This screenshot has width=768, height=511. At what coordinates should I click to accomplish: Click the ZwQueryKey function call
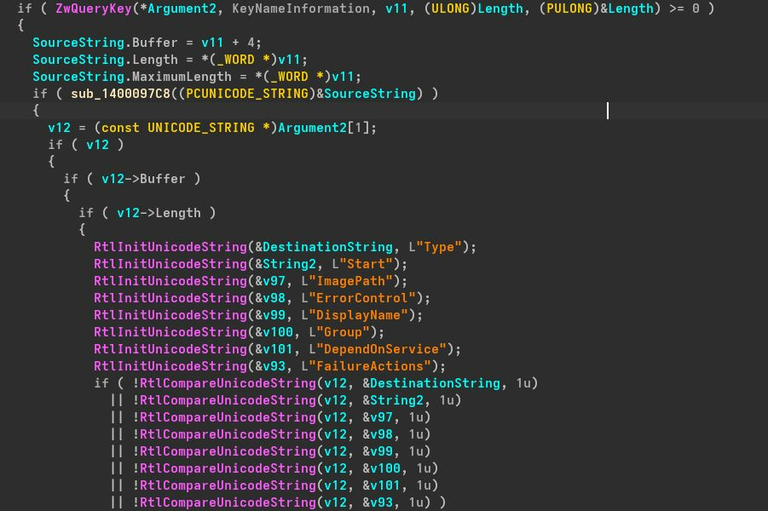point(94,8)
